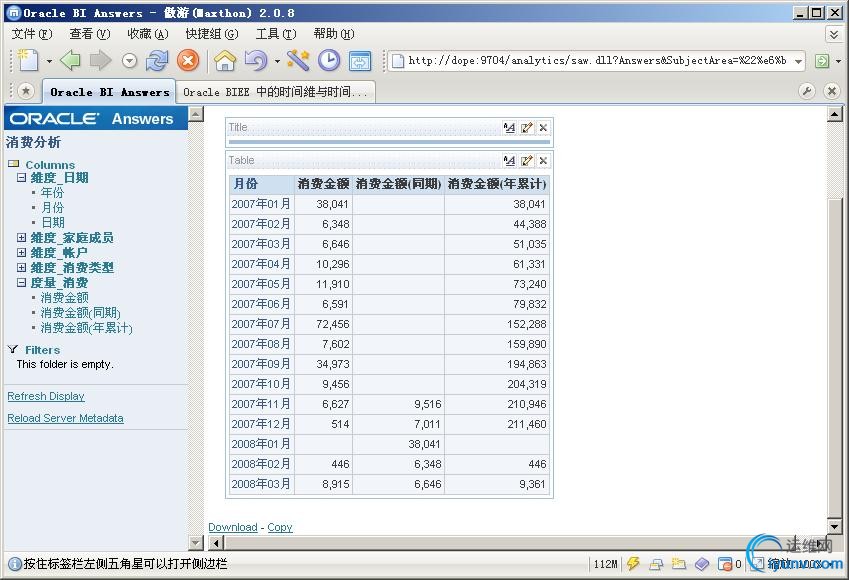Screen dimensions: 849x580
Task: Click the 2007年07月 row cell
Action: point(262,324)
